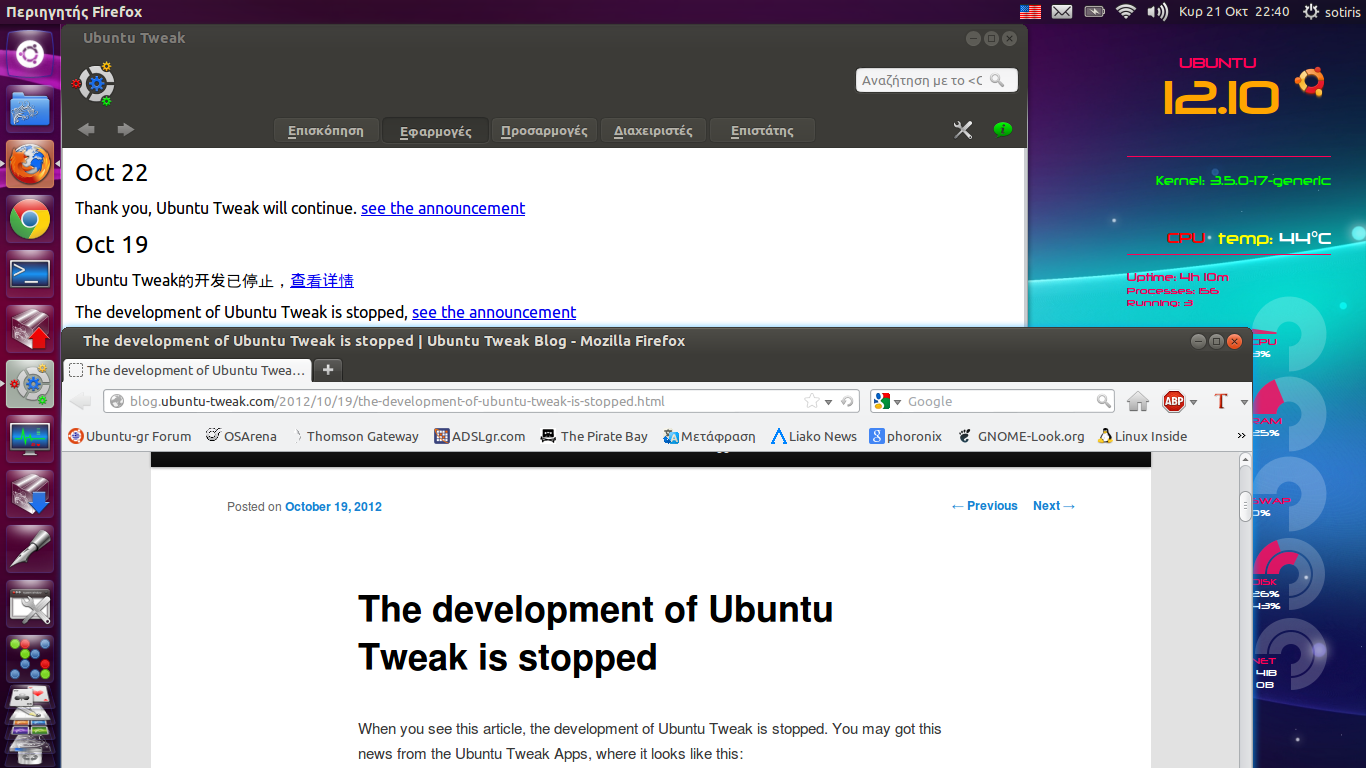The image size is (1366, 768).
Task: Follow the Oct 22 'see the announcement' link
Action: [442, 208]
